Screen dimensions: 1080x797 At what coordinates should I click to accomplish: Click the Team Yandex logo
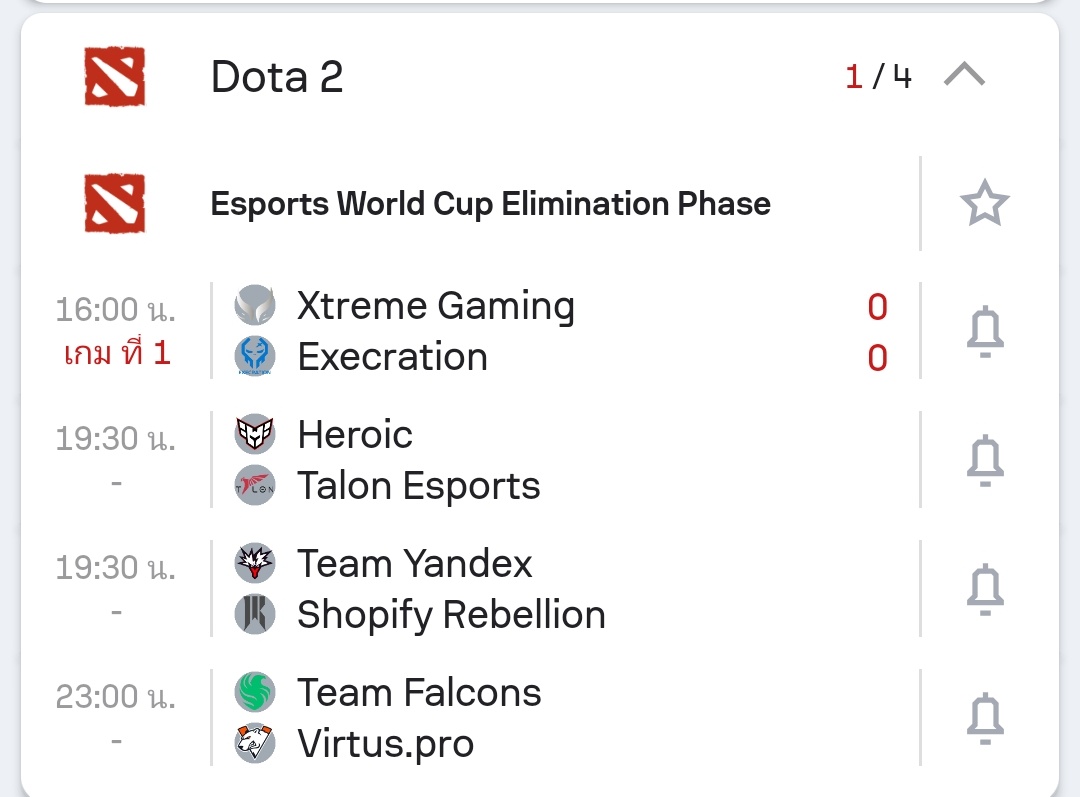pyautogui.click(x=255, y=562)
